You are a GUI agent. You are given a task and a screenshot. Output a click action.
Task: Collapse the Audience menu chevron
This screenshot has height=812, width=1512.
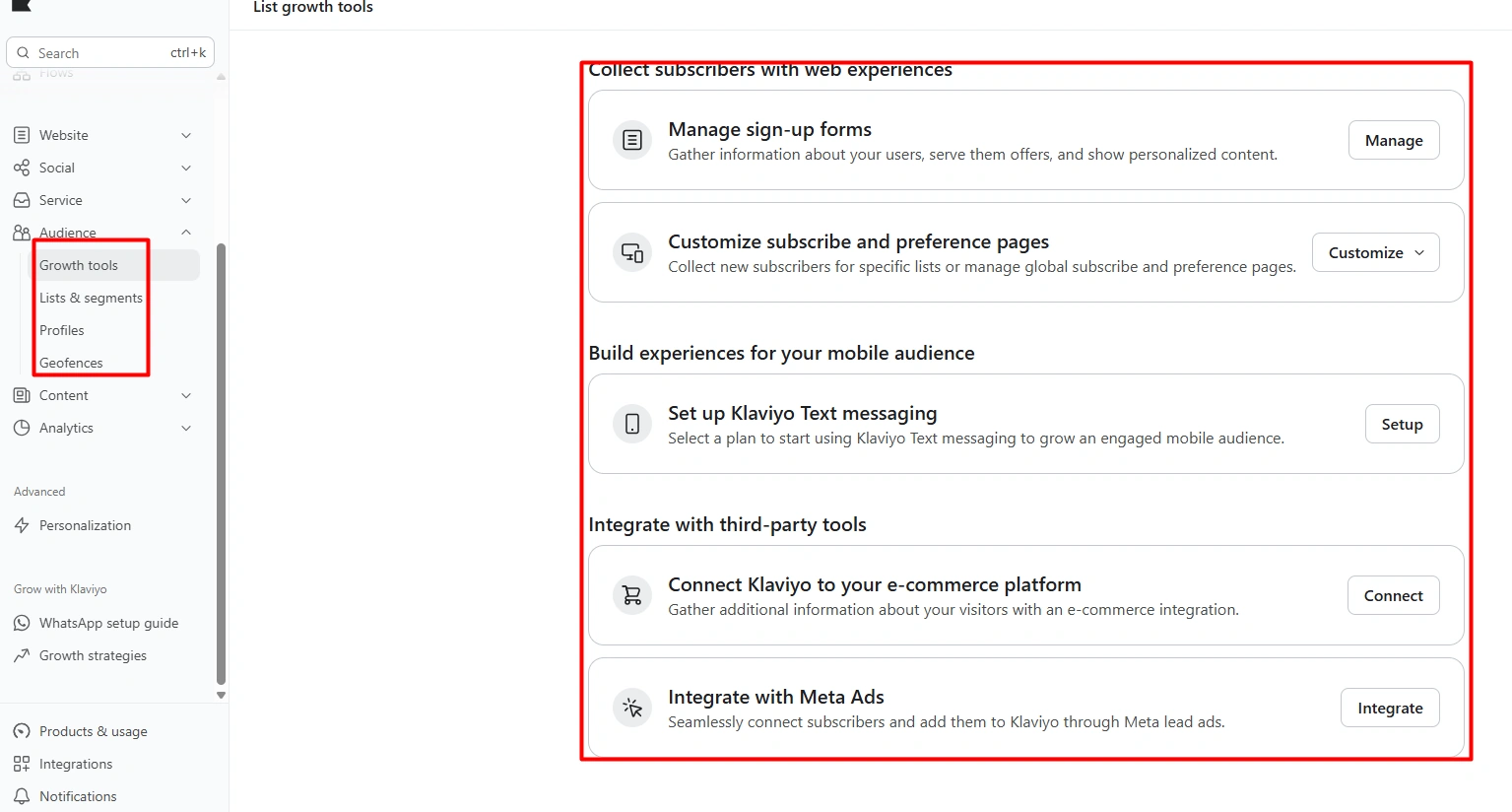click(x=186, y=233)
